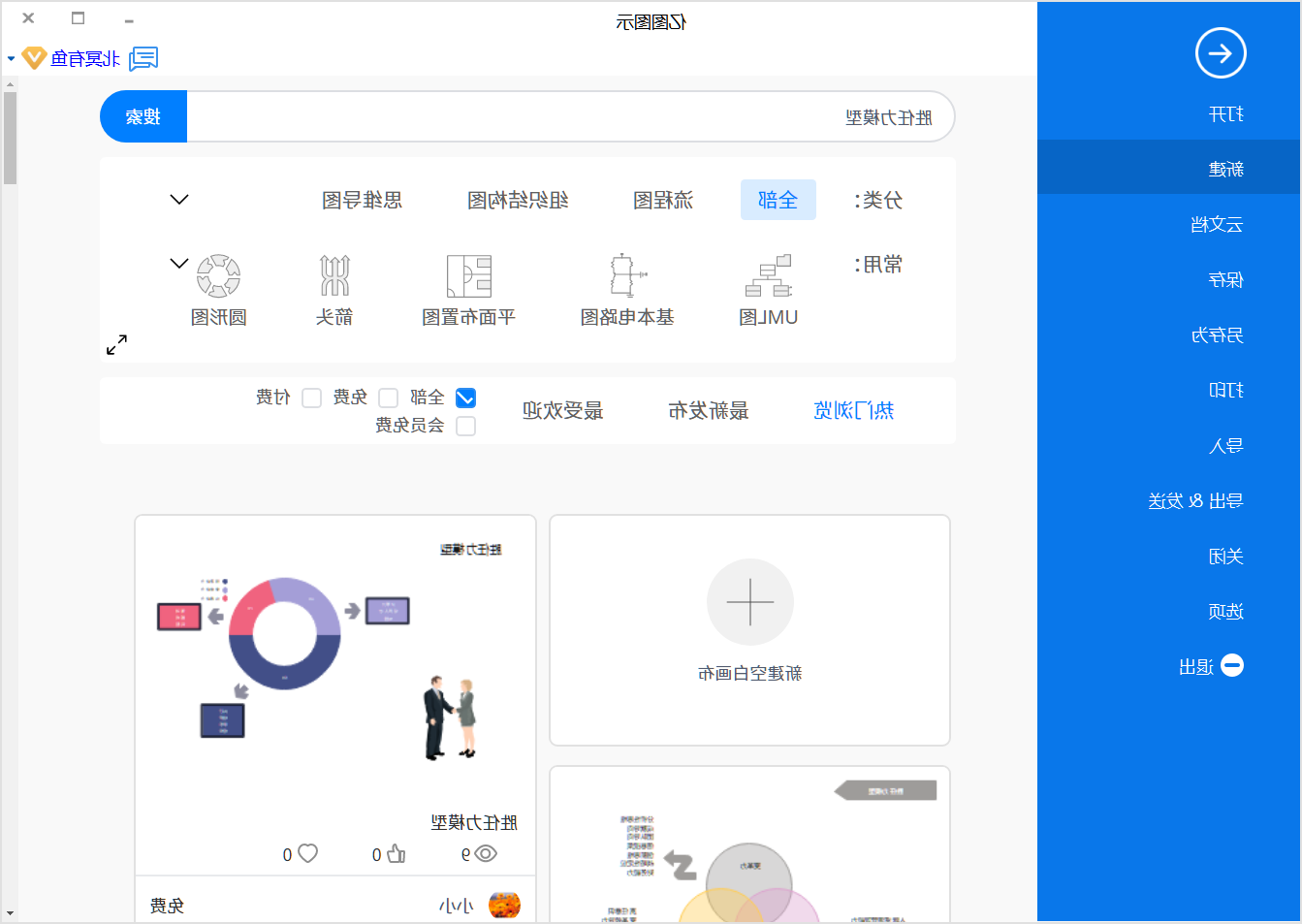Expand the 常用 templates row chevron
Screen dimensions: 1302x924
pyautogui.click(x=179, y=263)
